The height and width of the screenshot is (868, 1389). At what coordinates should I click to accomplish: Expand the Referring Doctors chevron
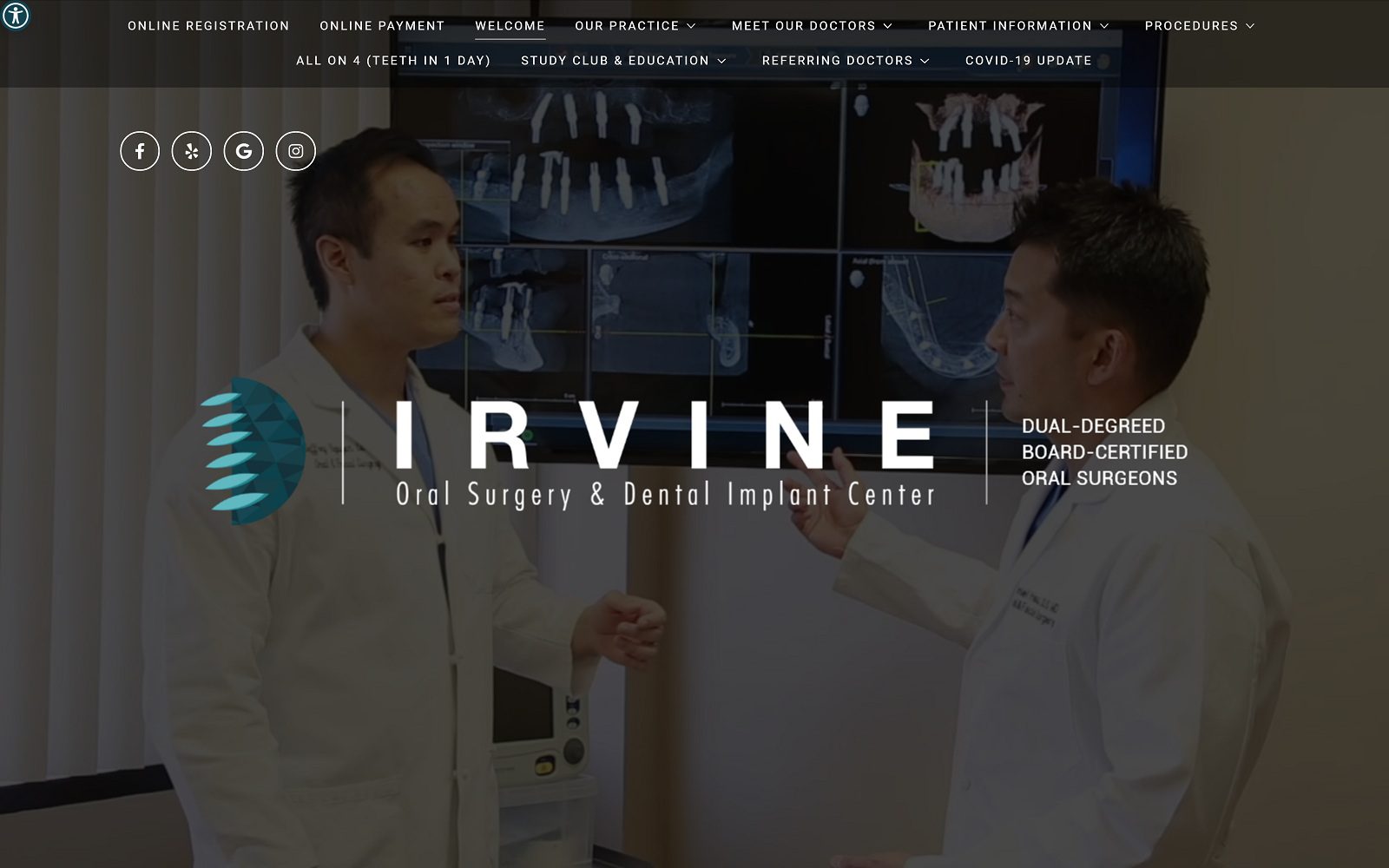(x=925, y=61)
